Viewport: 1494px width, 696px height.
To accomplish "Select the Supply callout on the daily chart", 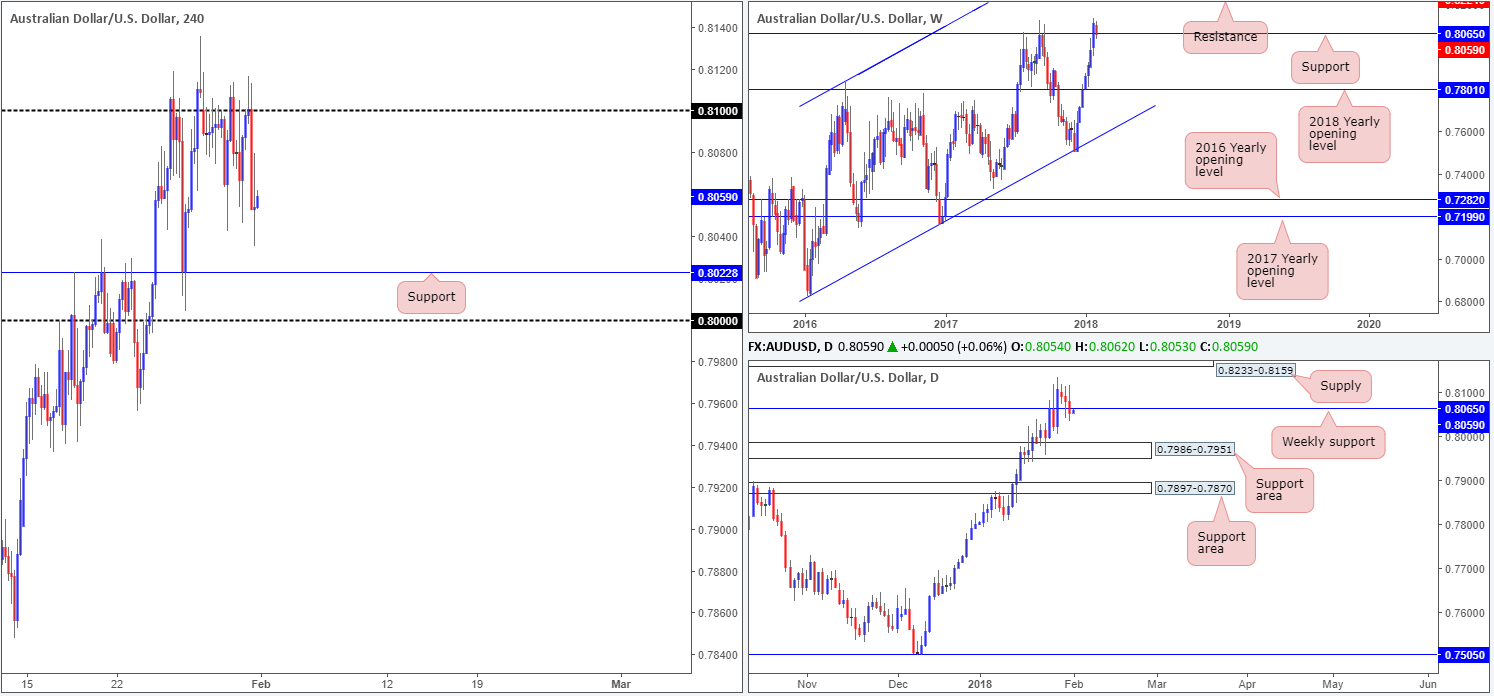I will 1339,385.
